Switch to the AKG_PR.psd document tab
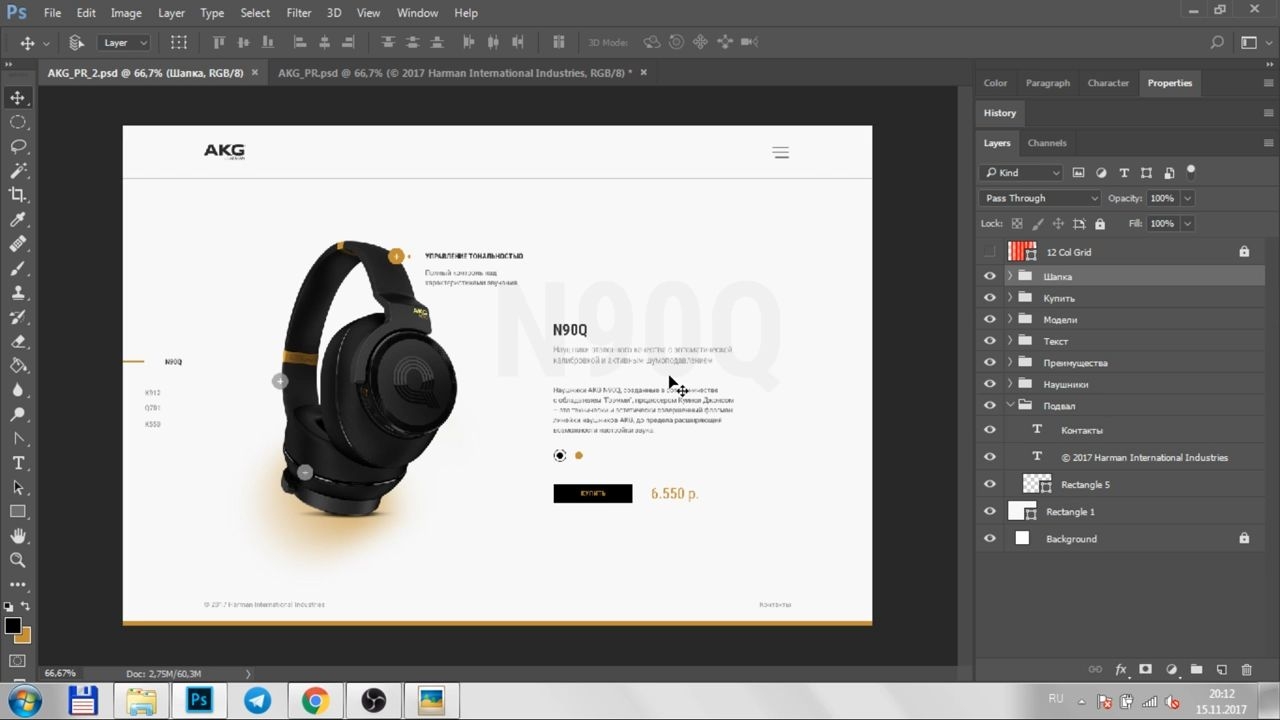 pyautogui.click(x=454, y=73)
